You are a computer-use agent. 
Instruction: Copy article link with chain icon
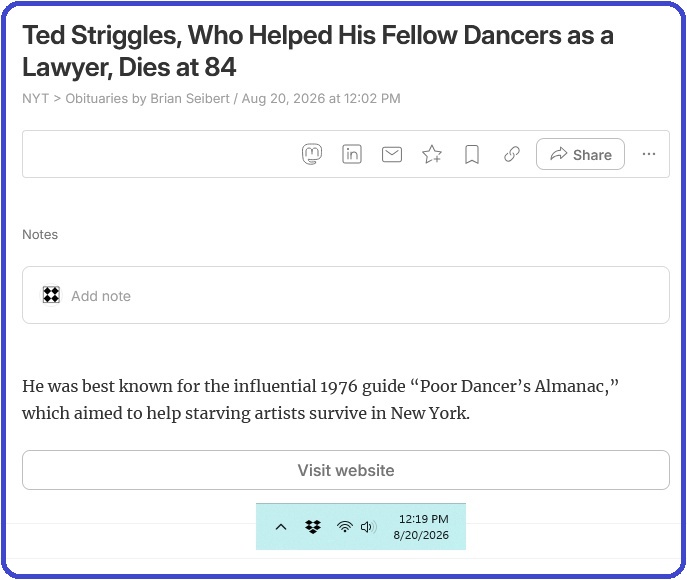pyautogui.click(x=512, y=154)
